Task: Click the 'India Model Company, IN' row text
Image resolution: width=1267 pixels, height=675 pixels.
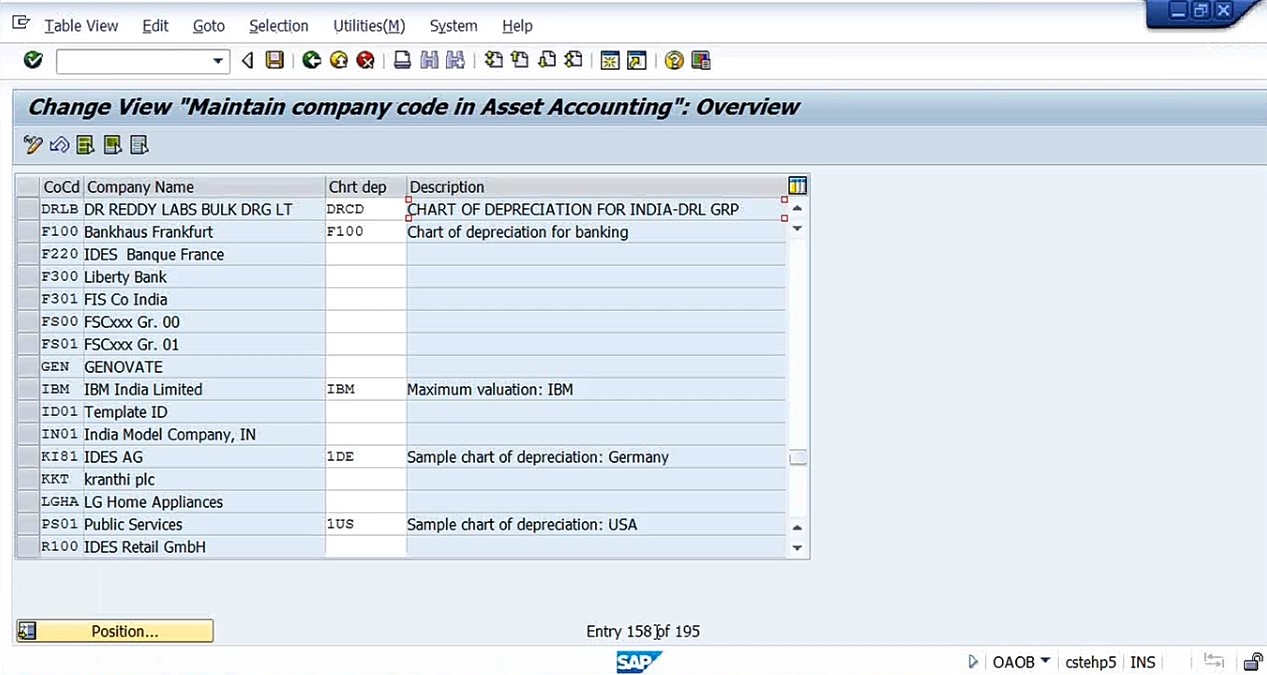Action: (x=170, y=434)
